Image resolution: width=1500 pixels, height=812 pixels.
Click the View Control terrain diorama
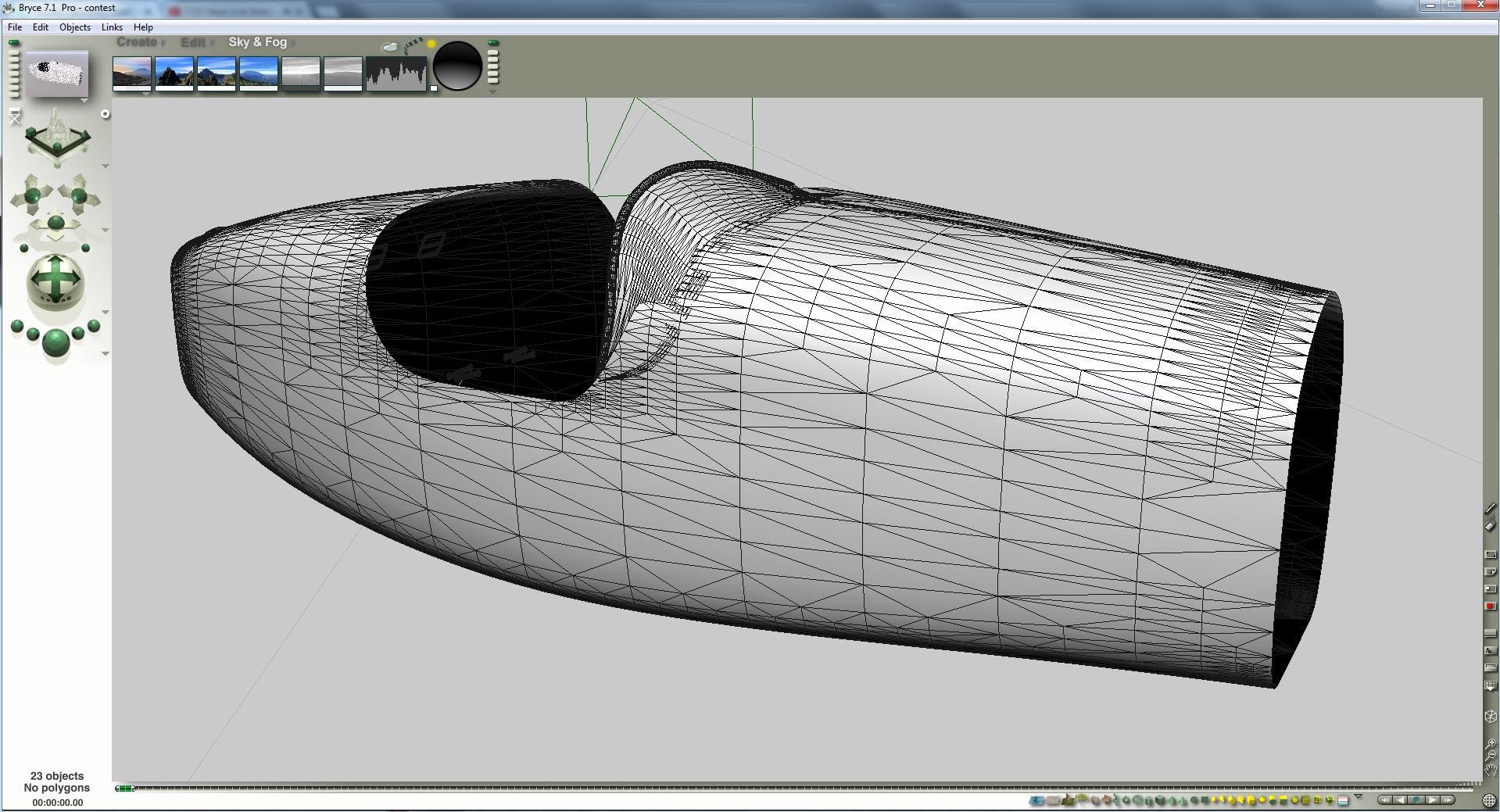click(x=57, y=137)
